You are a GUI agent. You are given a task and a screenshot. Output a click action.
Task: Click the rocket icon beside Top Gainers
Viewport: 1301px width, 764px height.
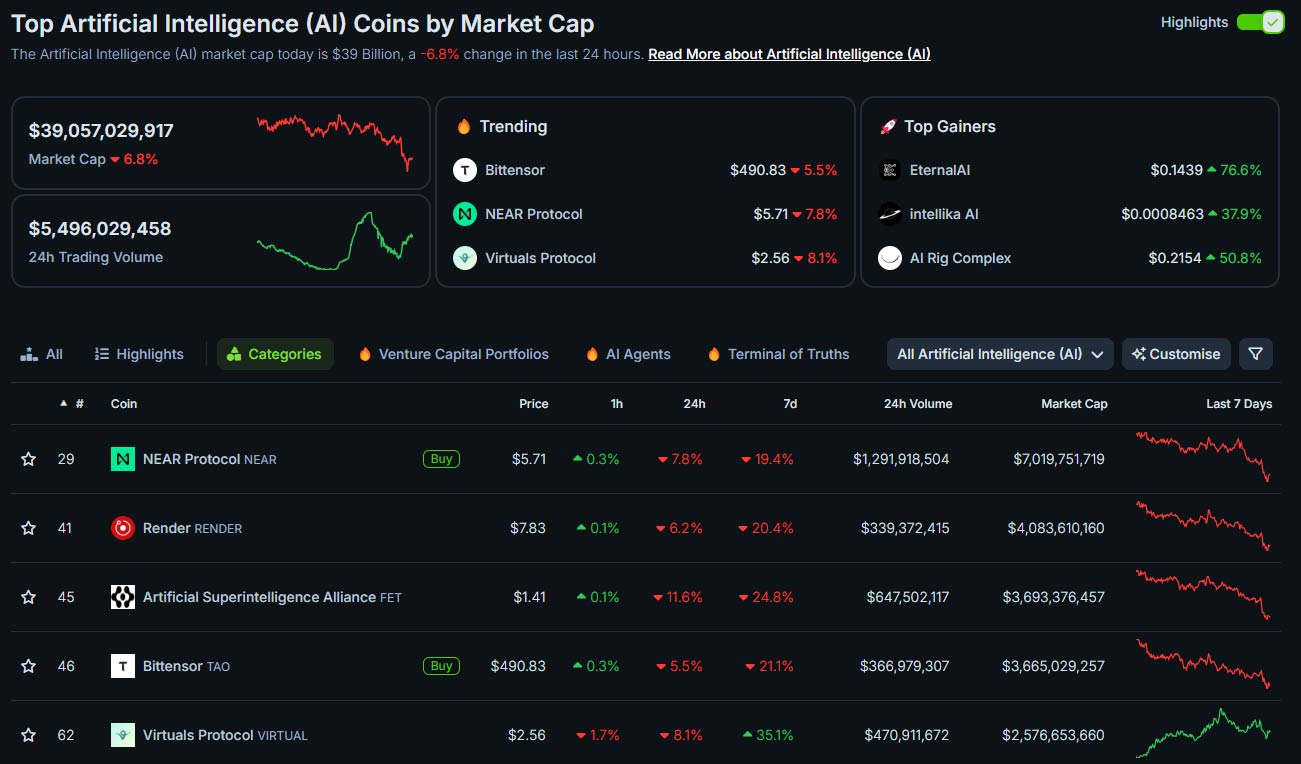click(x=888, y=126)
